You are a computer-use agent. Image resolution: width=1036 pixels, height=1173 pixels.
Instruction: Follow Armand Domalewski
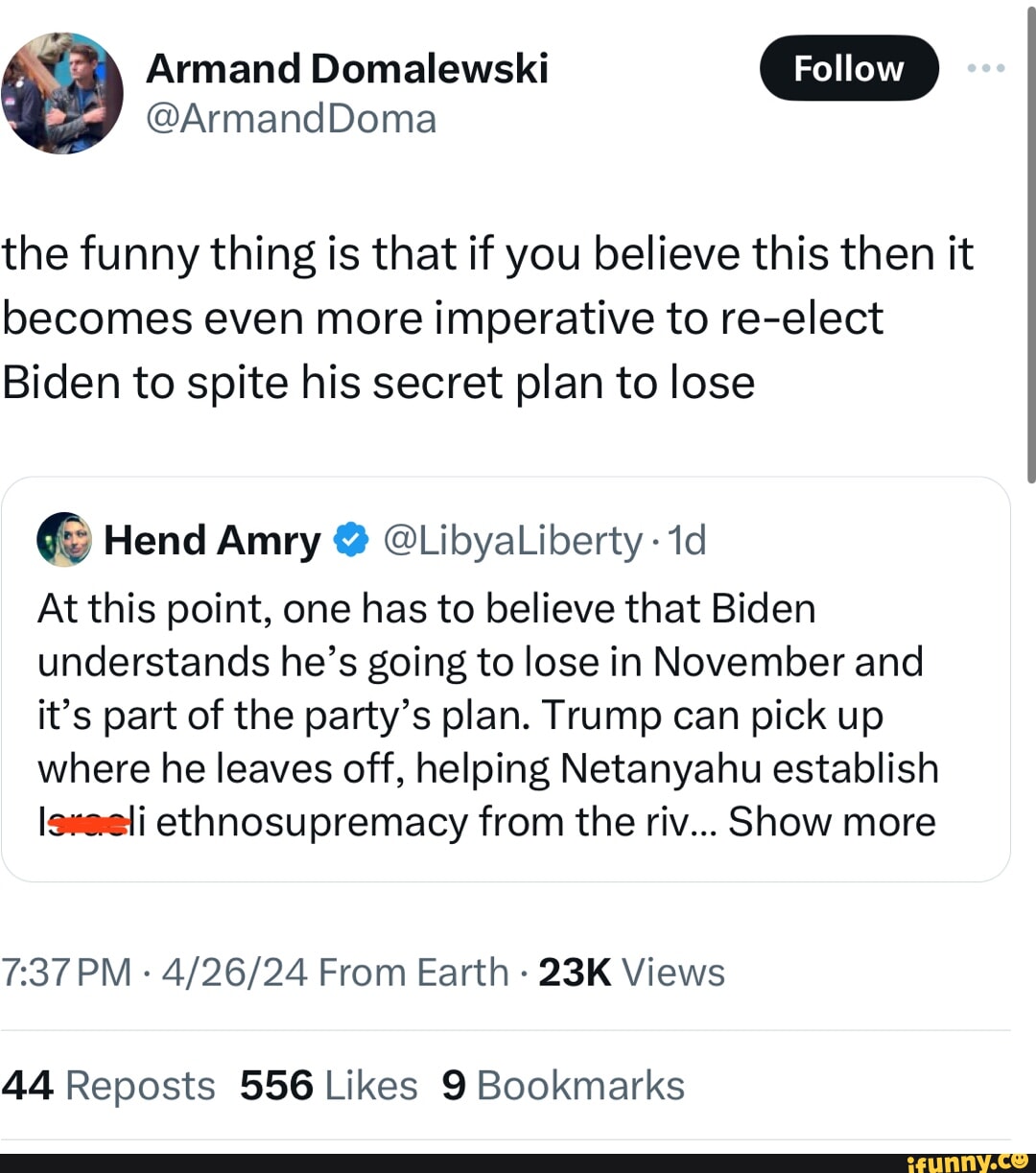coord(849,69)
